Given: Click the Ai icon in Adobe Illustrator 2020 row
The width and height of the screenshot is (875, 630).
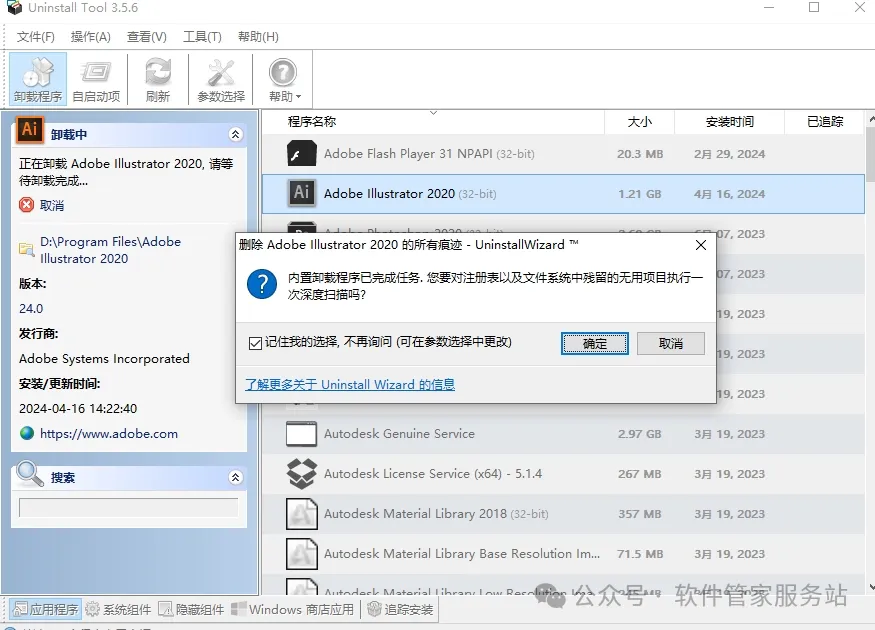Looking at the screenshot, I should point(301,193).
